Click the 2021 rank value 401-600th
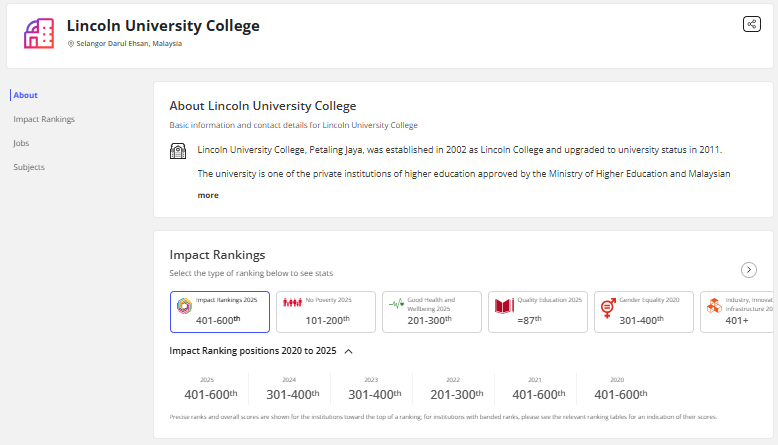 coord(539,394)
